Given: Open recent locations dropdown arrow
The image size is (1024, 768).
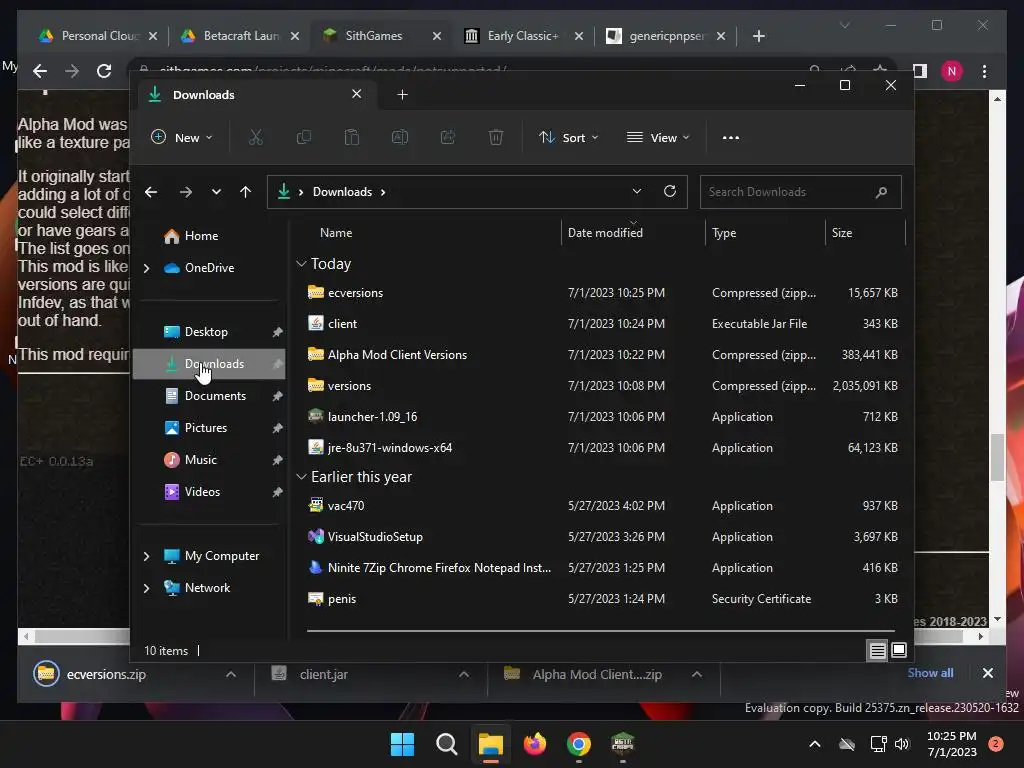Looking at the screenshot, I should point(216,192).
